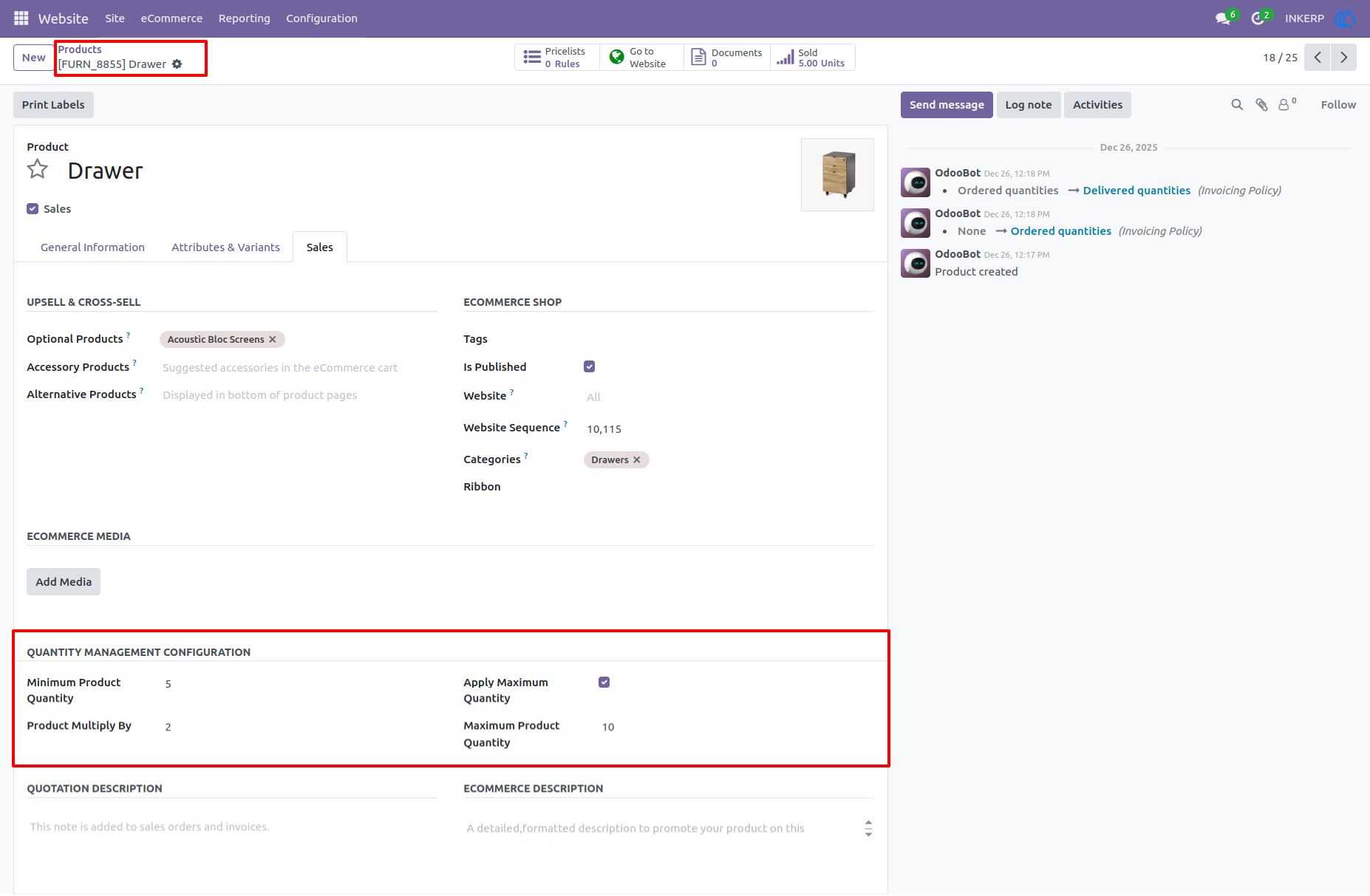Open the Reporting menu

pyautogui.click(x=245, y=18)
